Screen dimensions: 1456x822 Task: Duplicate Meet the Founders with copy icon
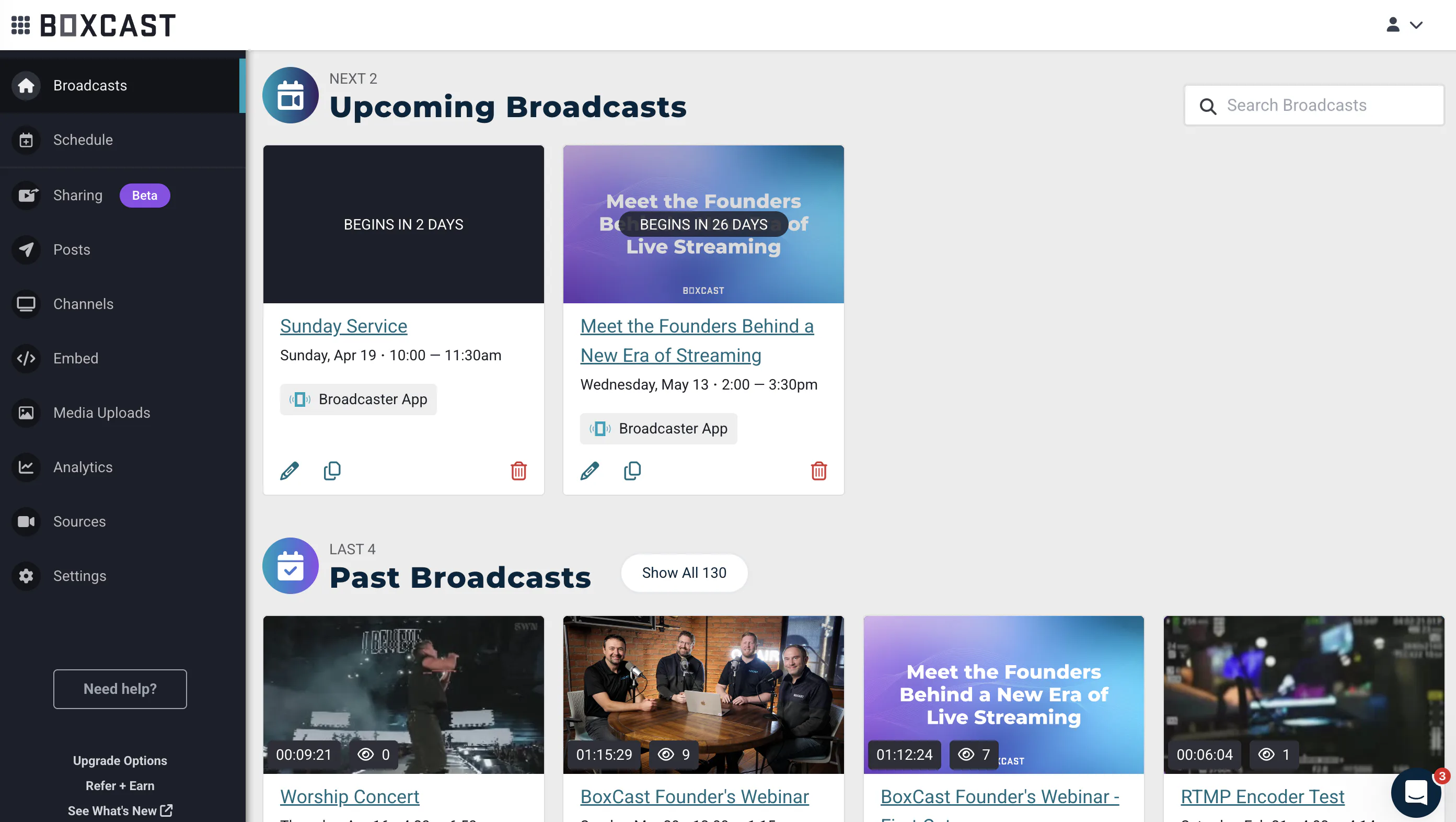(632, 471)
